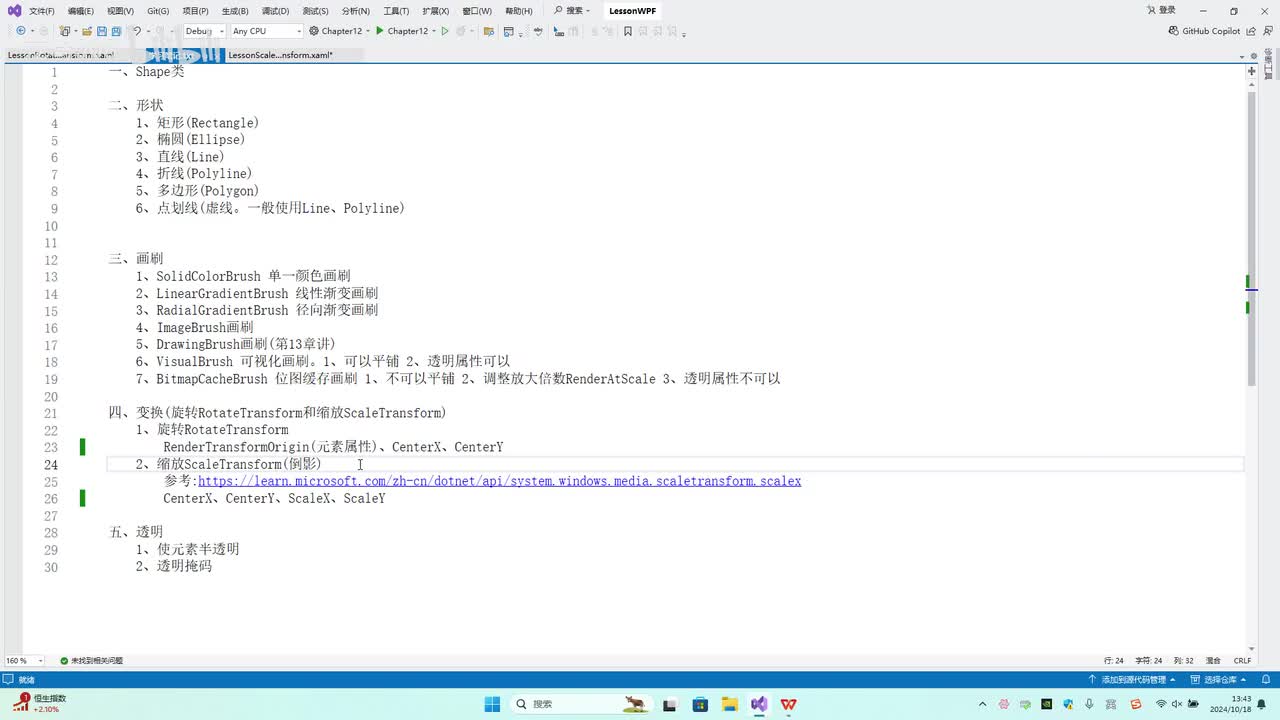Click line 1 text 一、Shape类
1280x720 pixels.
pyautogui.click(x=147, y=72)
